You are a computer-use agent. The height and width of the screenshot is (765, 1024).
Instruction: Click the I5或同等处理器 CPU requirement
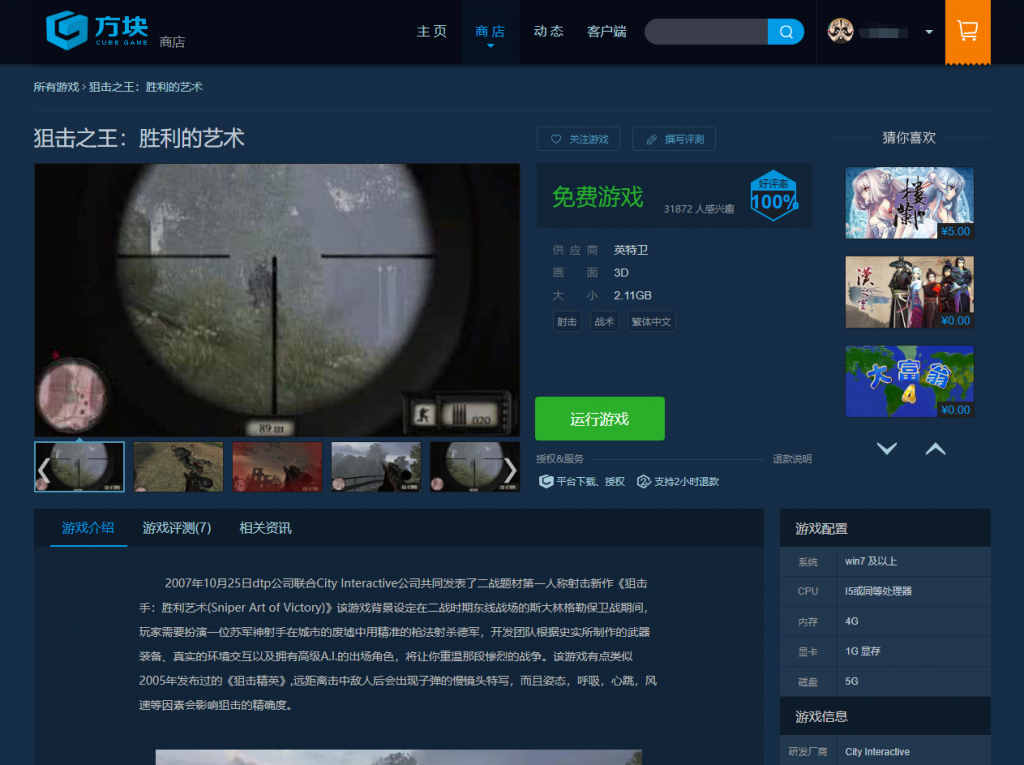(x=878, y=591)
